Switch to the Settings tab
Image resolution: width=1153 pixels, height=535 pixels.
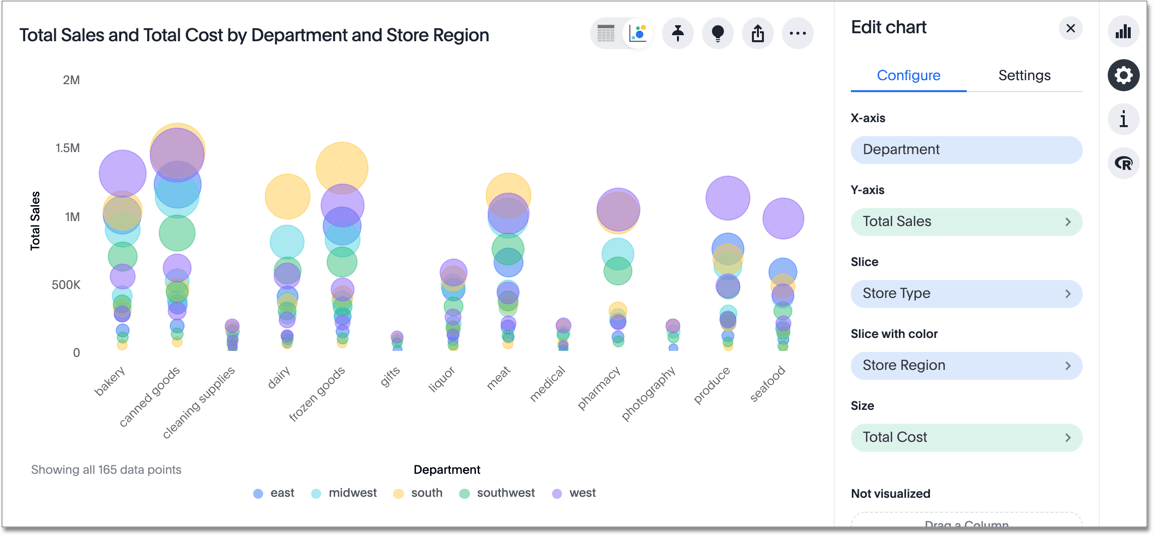[x=1024, y=76]
